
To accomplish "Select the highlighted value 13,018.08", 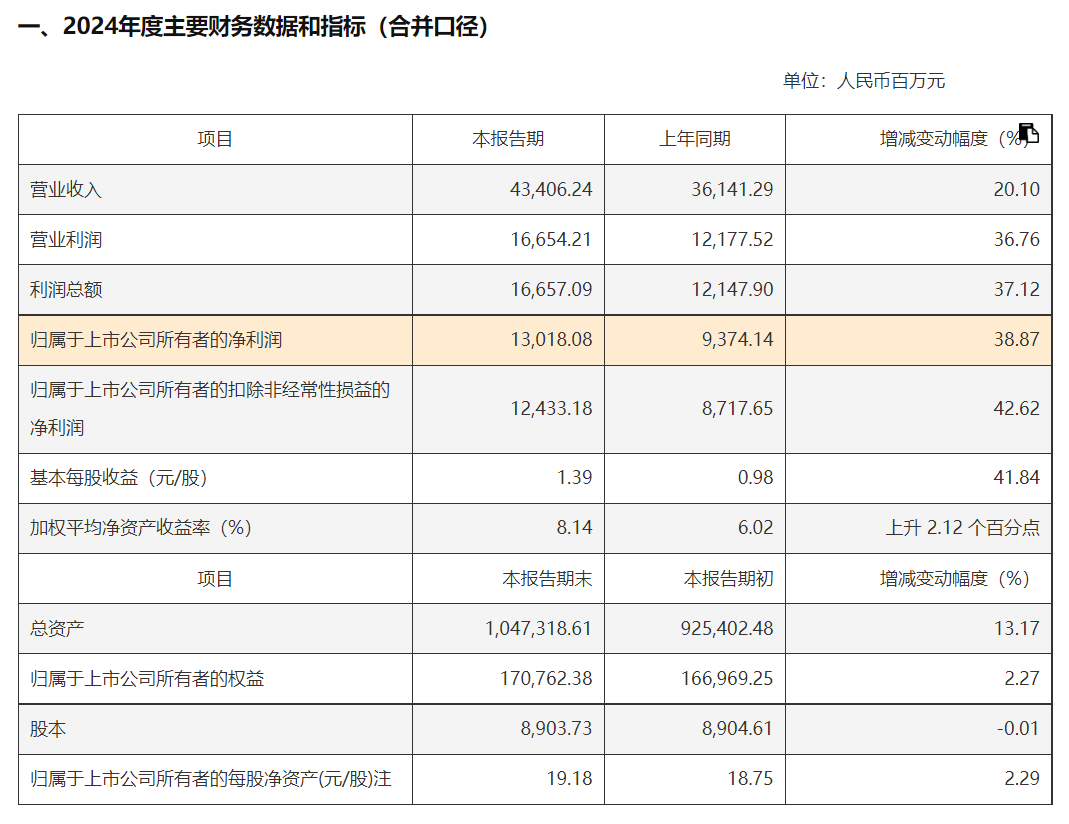I will tap(551, 339).
